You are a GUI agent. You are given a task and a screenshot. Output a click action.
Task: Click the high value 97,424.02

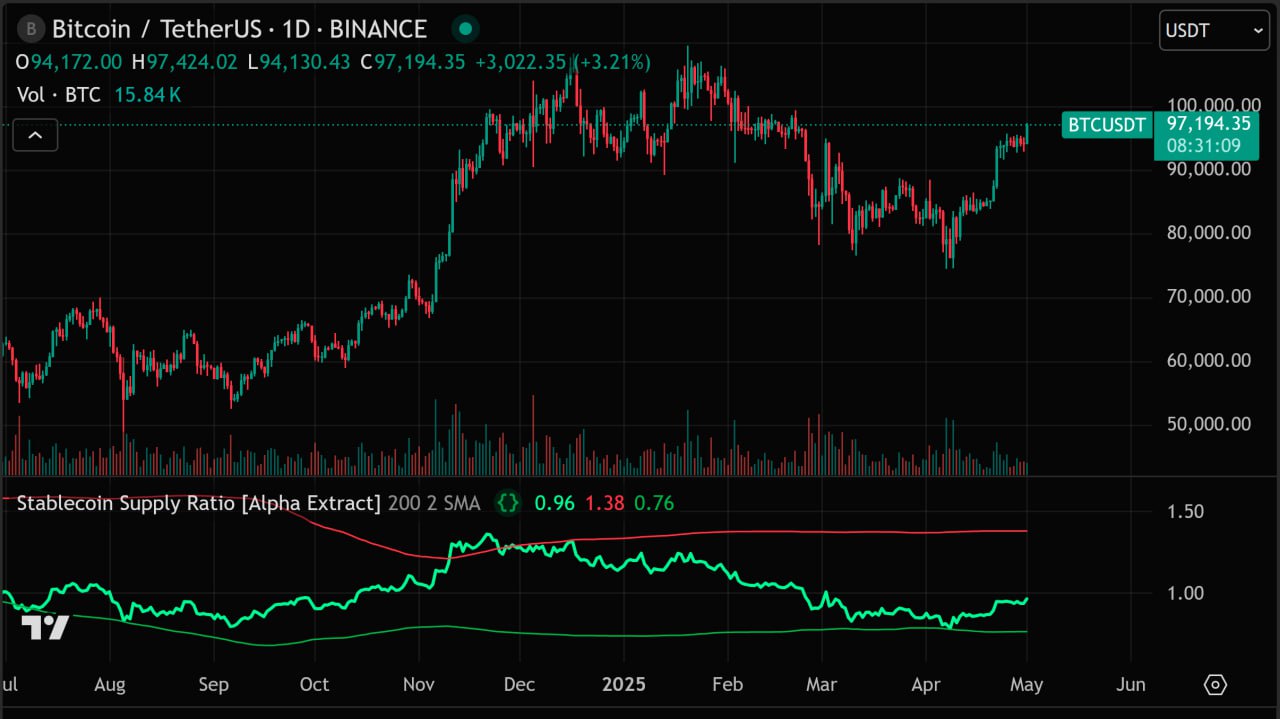coord(192,62)
